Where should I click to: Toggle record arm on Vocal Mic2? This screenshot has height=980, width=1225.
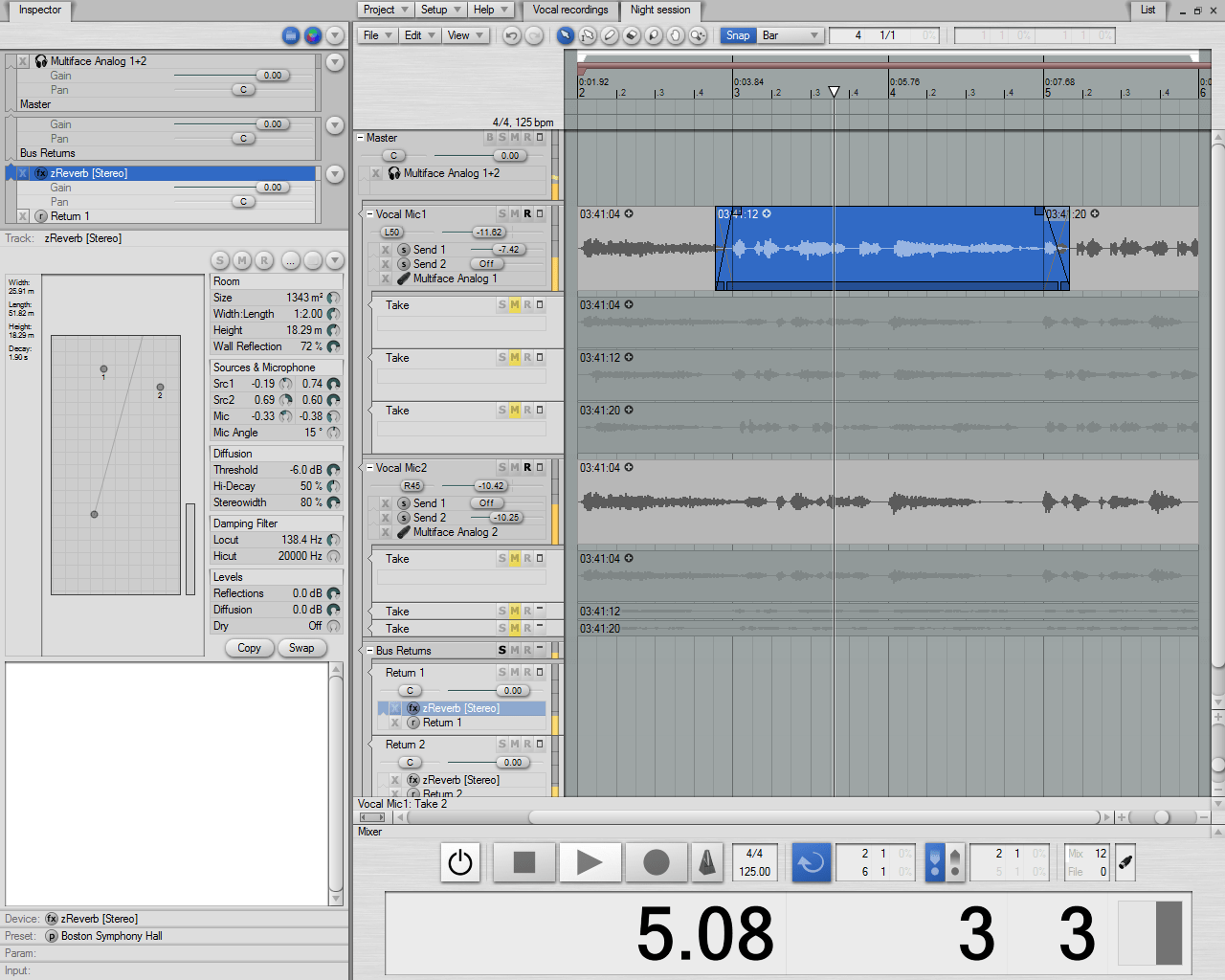click(x=527, y=468)
